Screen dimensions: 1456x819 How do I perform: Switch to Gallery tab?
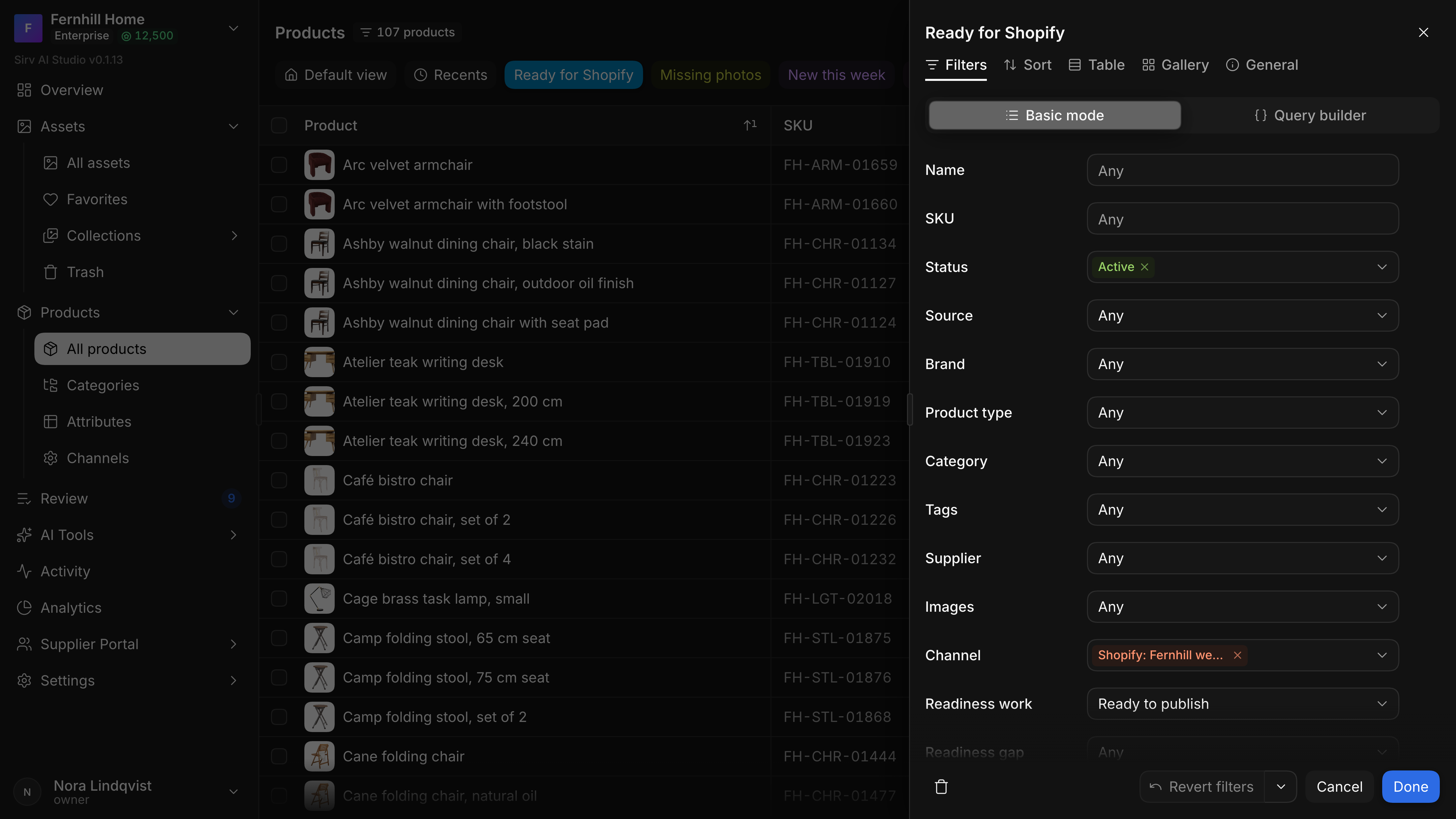(x=1175, y=65)
